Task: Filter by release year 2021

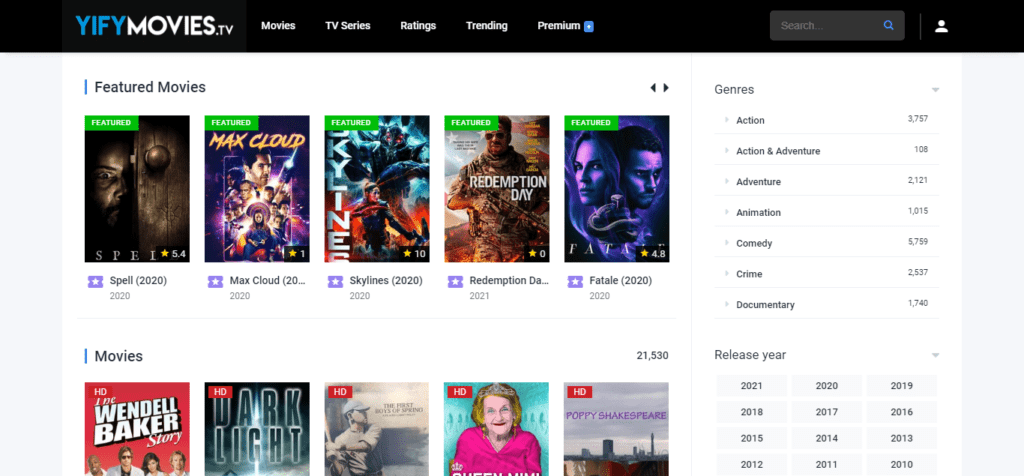Action: 752,386
